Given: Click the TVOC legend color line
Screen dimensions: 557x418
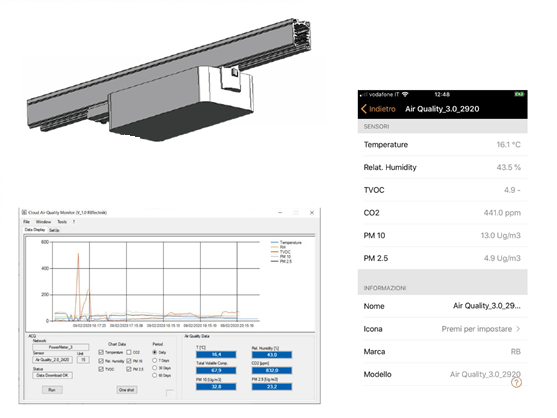Looking at the screenshot, I should pos(275,252).
